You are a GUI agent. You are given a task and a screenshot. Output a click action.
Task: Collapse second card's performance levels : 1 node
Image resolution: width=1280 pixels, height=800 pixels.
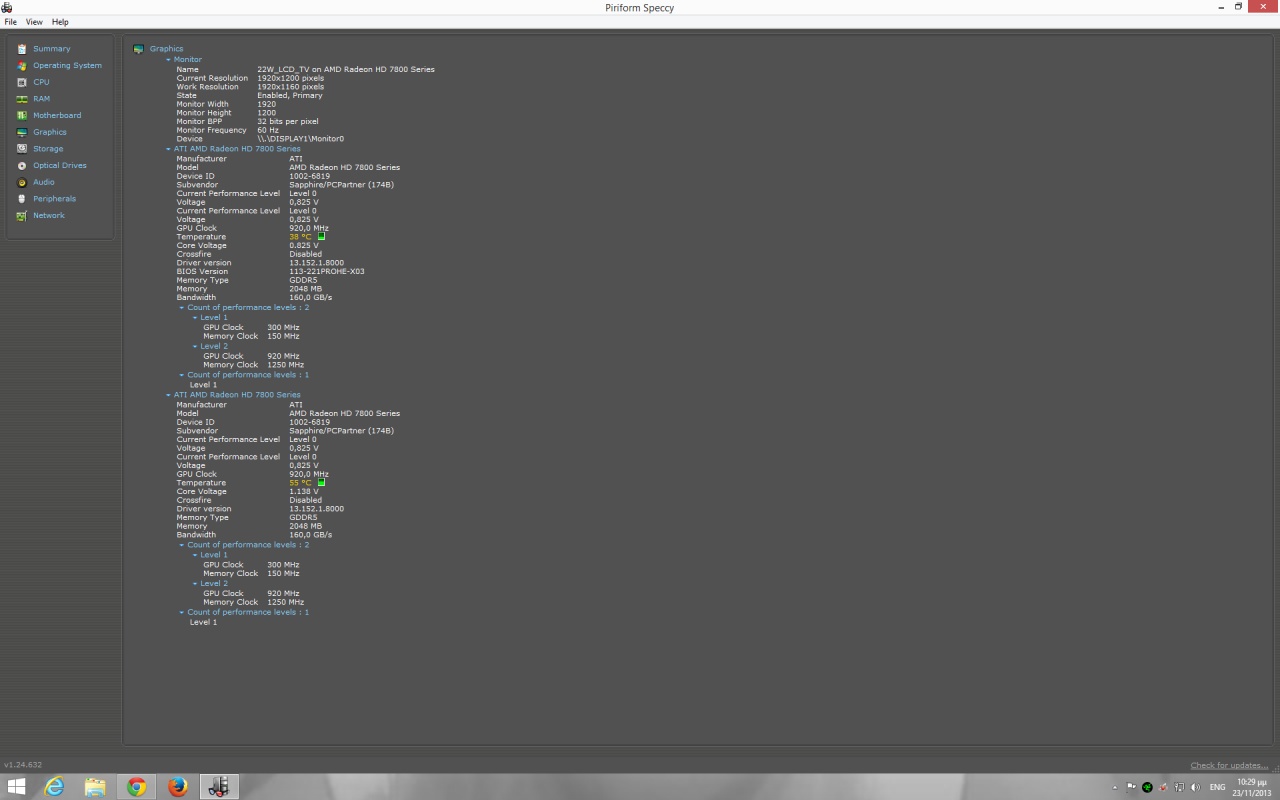tap(182, 612)
